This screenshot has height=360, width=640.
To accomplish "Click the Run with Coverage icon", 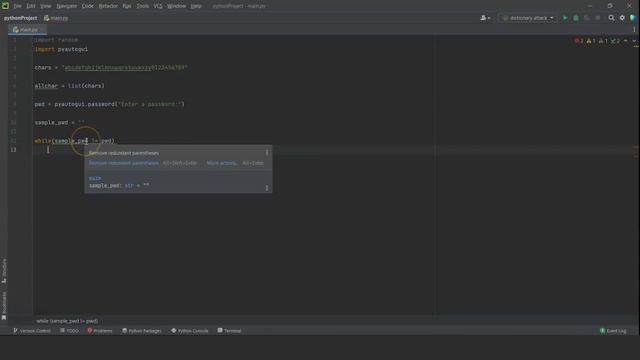I will point(587,18).
